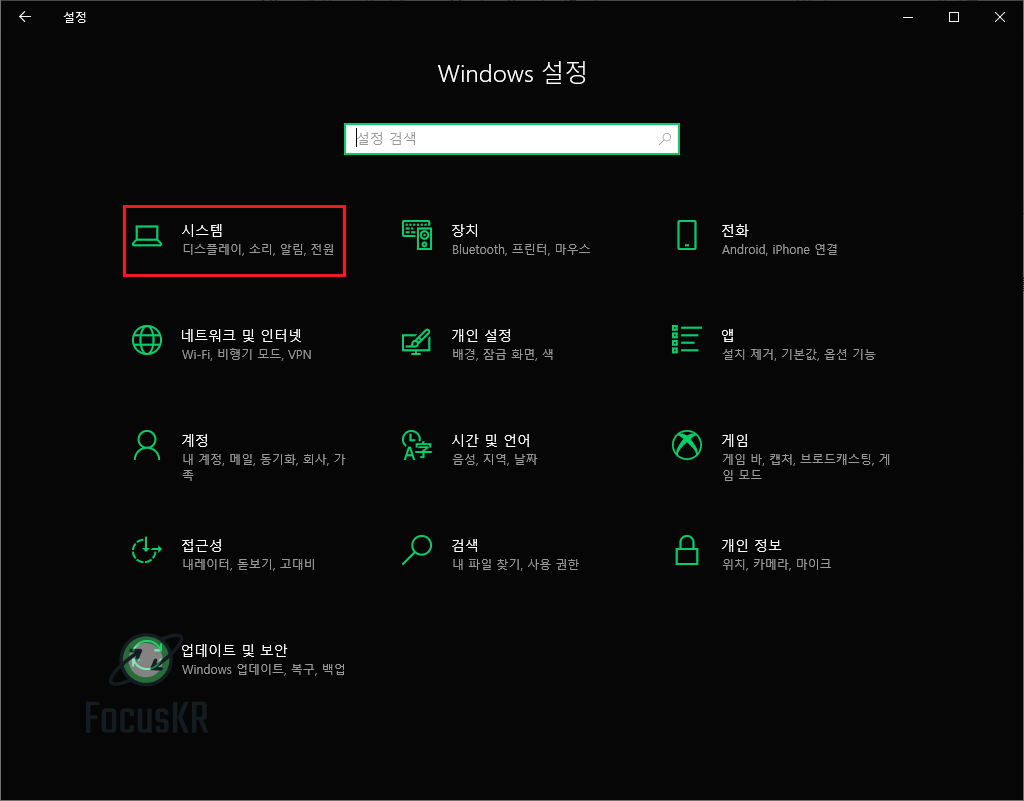Screen dimensions: 1024x801
Task: Open the 계정 settings title
Action: (195, 441)
